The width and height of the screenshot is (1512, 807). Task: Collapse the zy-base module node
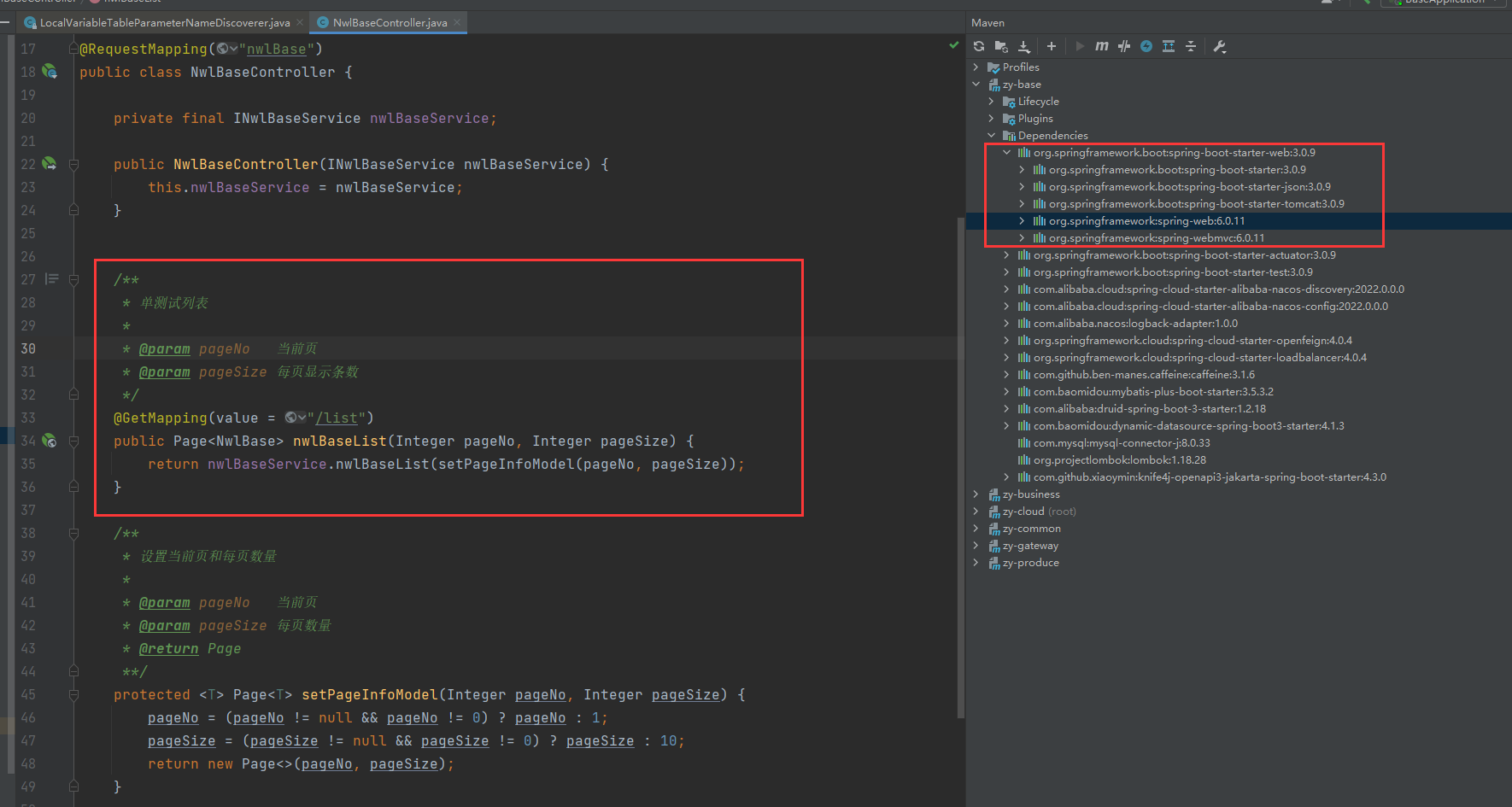(x=976, y=84)
